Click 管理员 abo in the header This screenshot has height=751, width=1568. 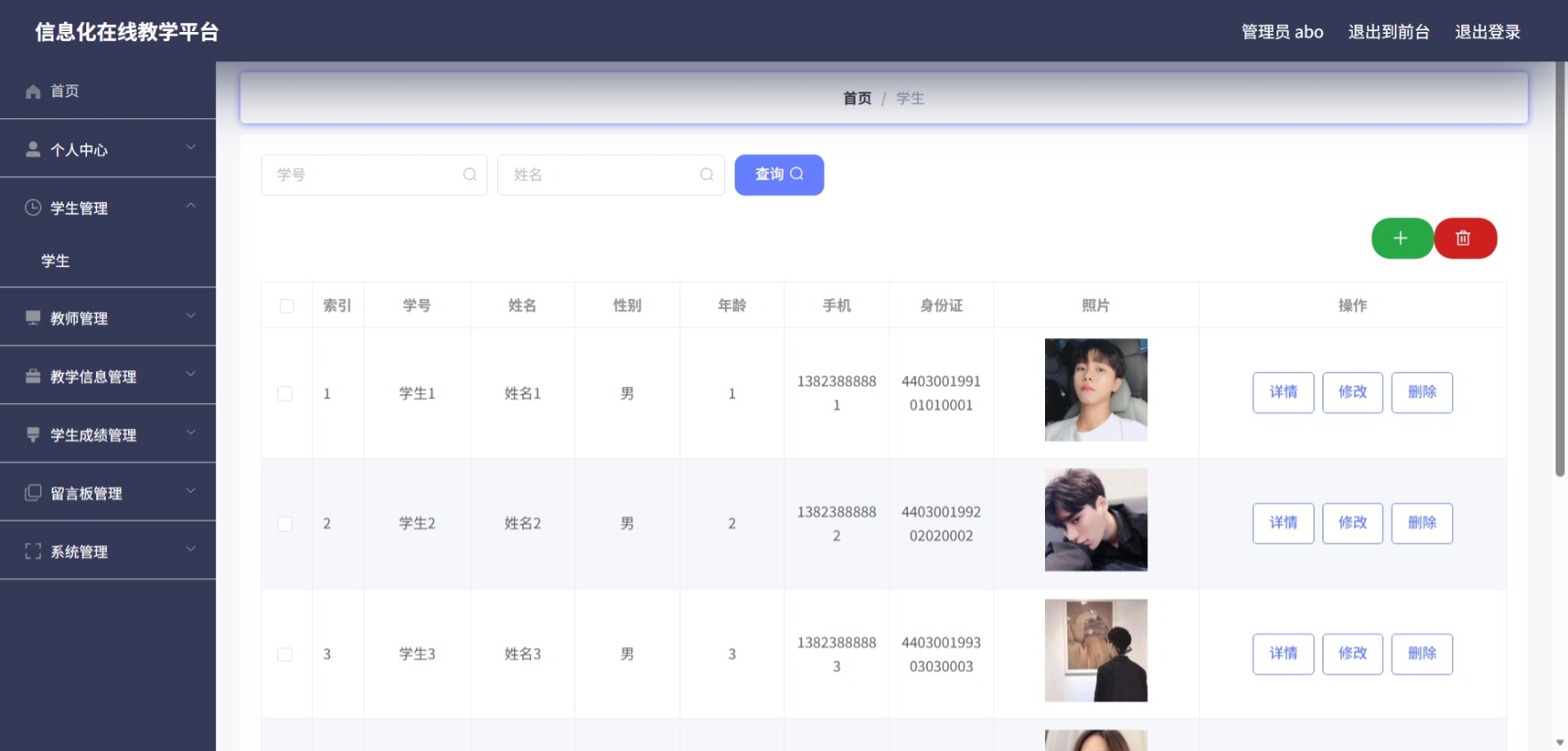pos(1282,32)
